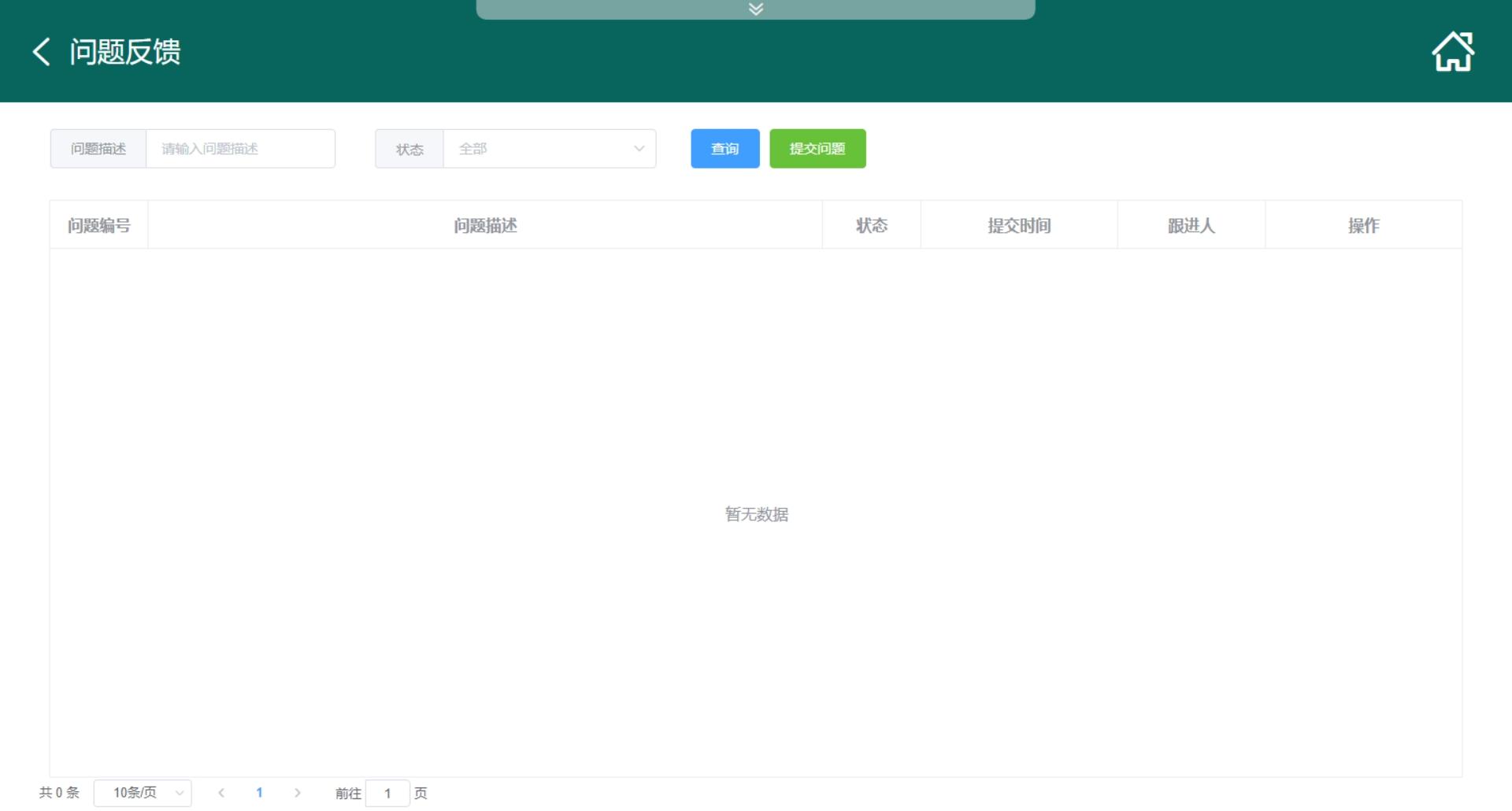Click the 状态 table column header

[871, 226]
